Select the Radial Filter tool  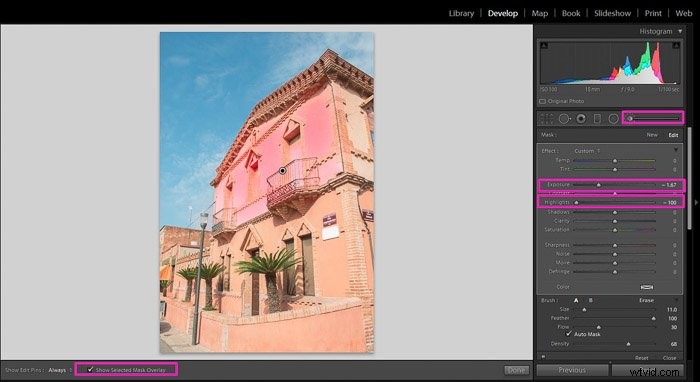coord(614,119)
